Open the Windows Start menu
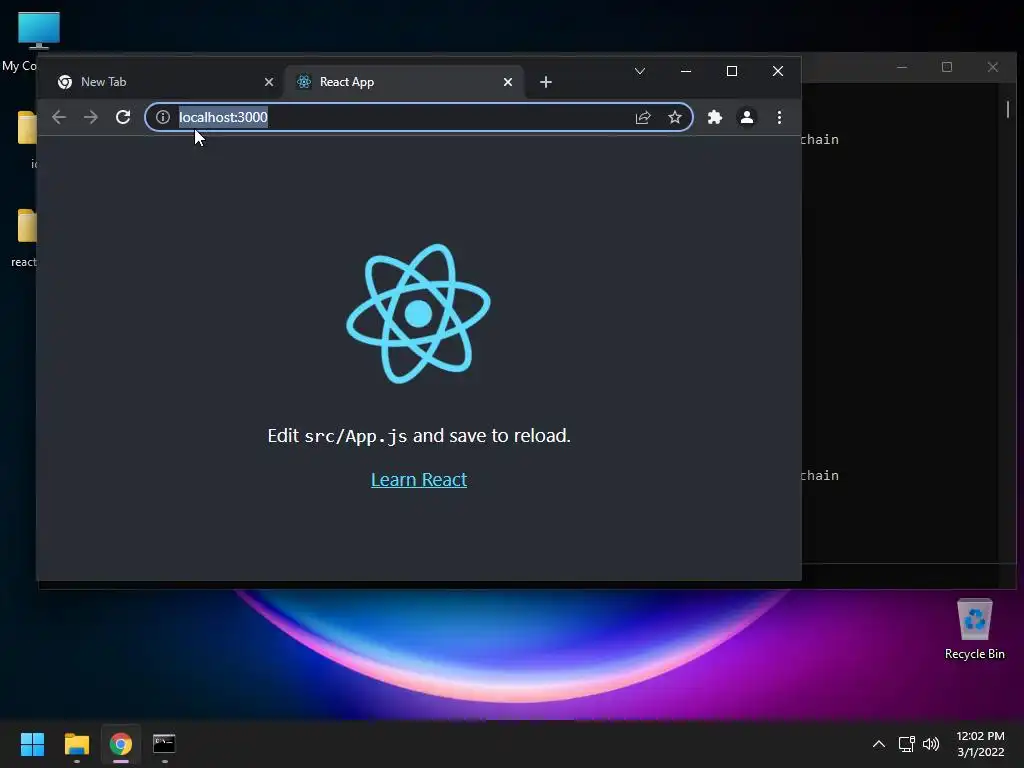The height and width of the screenshot is (768, 1024). [32, 744]
